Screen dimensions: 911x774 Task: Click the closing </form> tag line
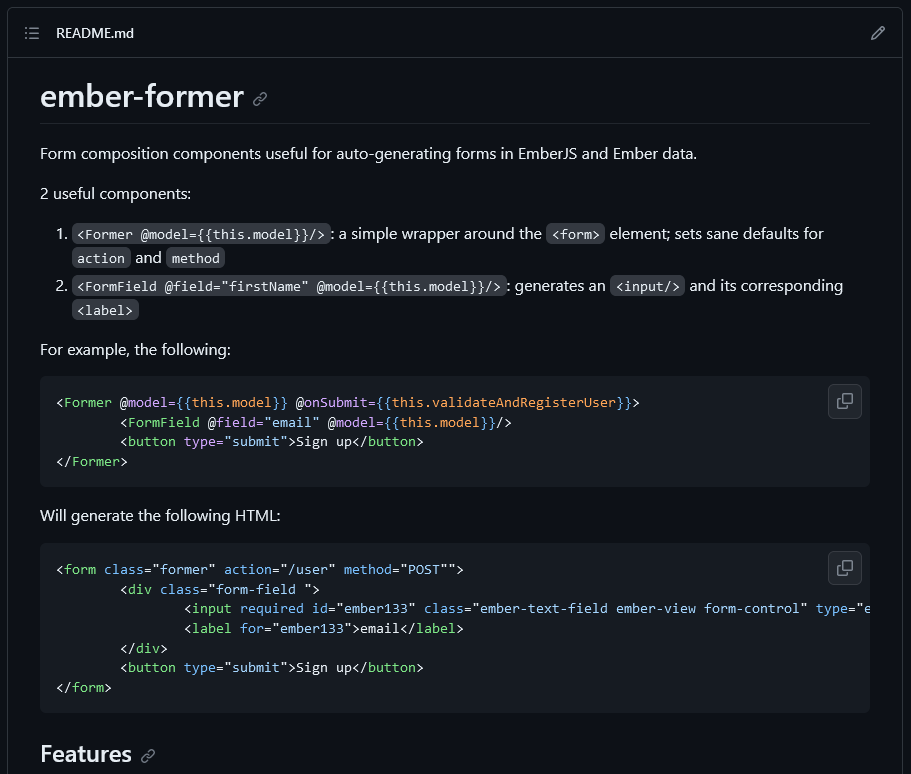(84, 687)
